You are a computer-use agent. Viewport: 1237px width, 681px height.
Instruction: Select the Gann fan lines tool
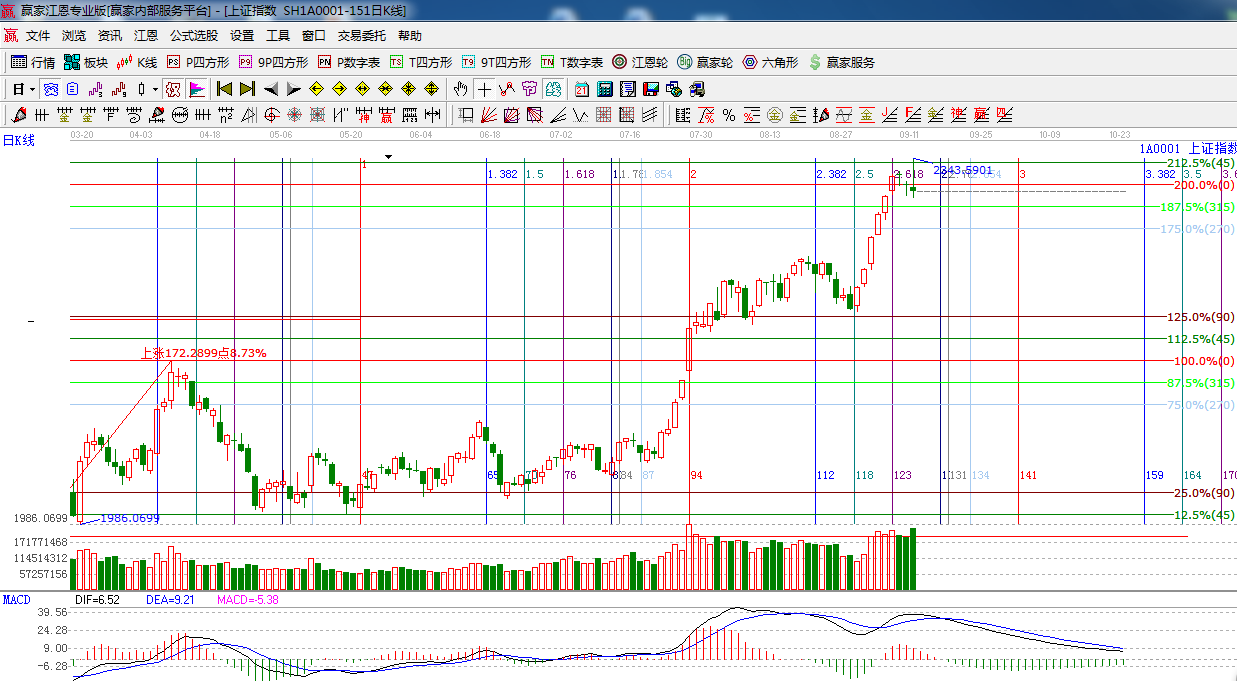pyautogui.click(x=489, y=115)
